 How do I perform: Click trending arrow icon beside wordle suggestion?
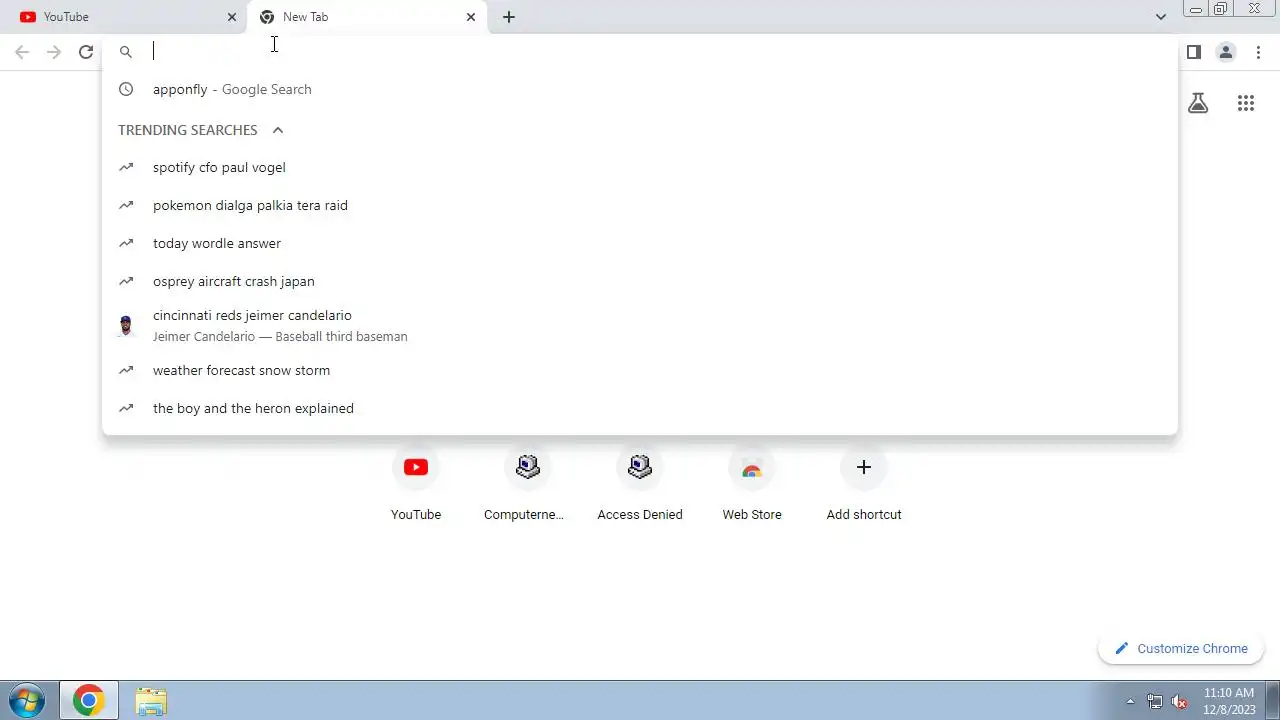(126, 243)
